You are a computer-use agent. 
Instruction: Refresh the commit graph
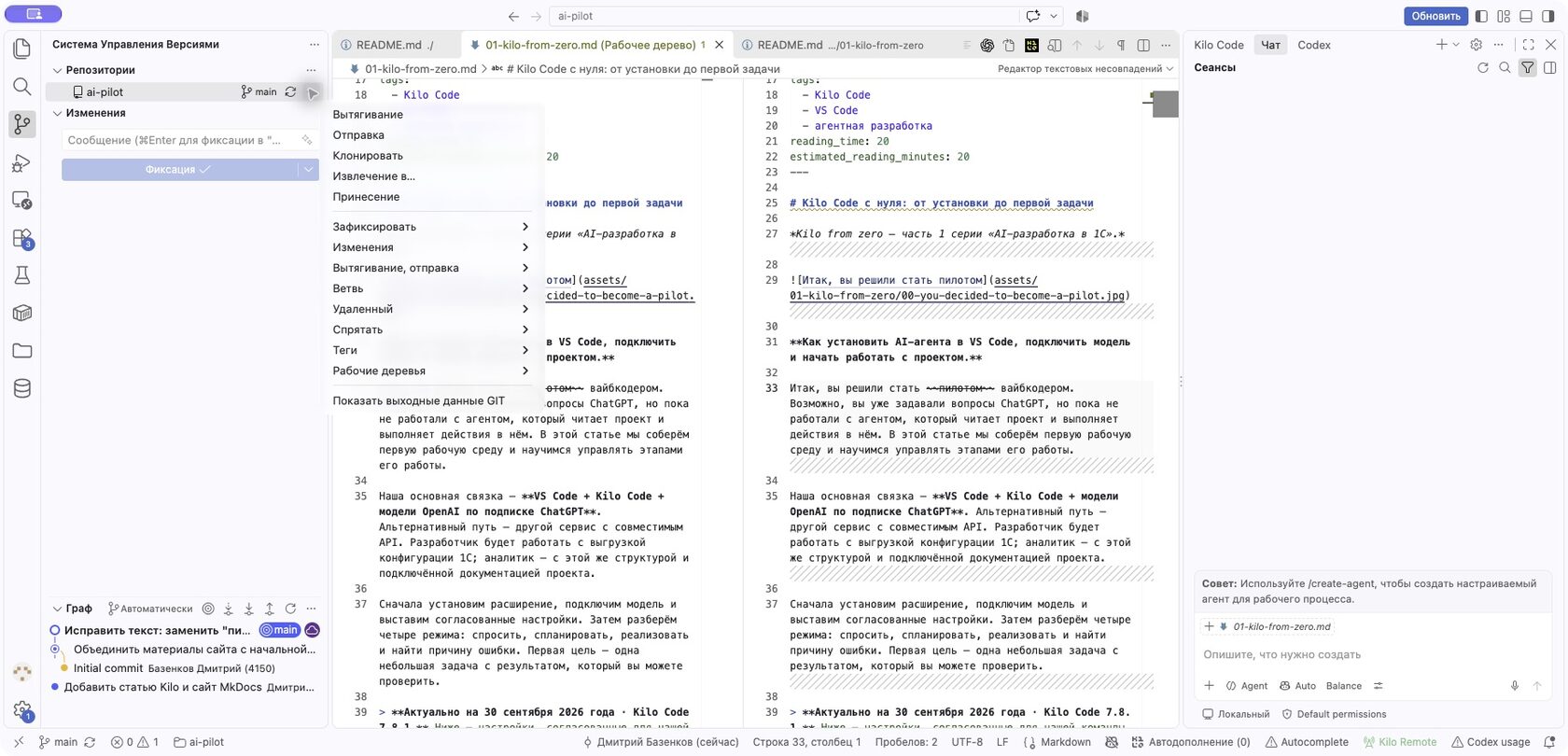coord(290,609)
